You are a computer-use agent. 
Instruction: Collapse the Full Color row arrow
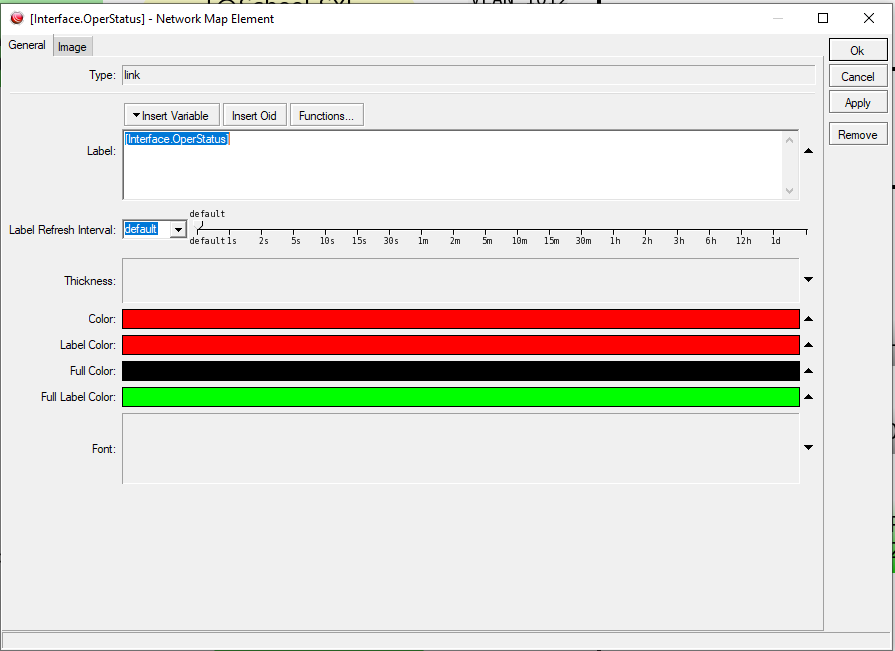[x=808, y=371]
